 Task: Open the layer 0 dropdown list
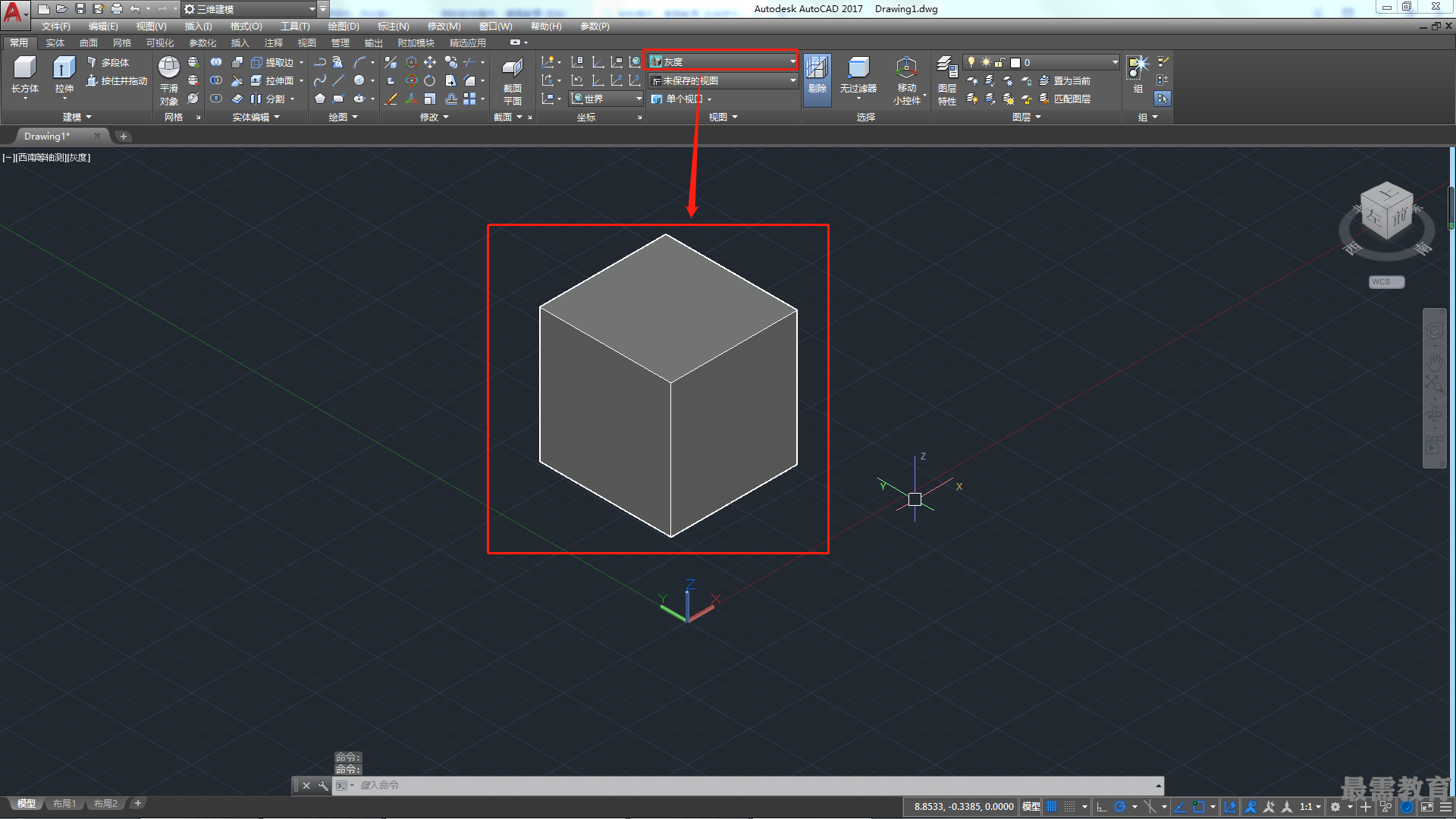pyautogui.click(x=1041, y=62)
